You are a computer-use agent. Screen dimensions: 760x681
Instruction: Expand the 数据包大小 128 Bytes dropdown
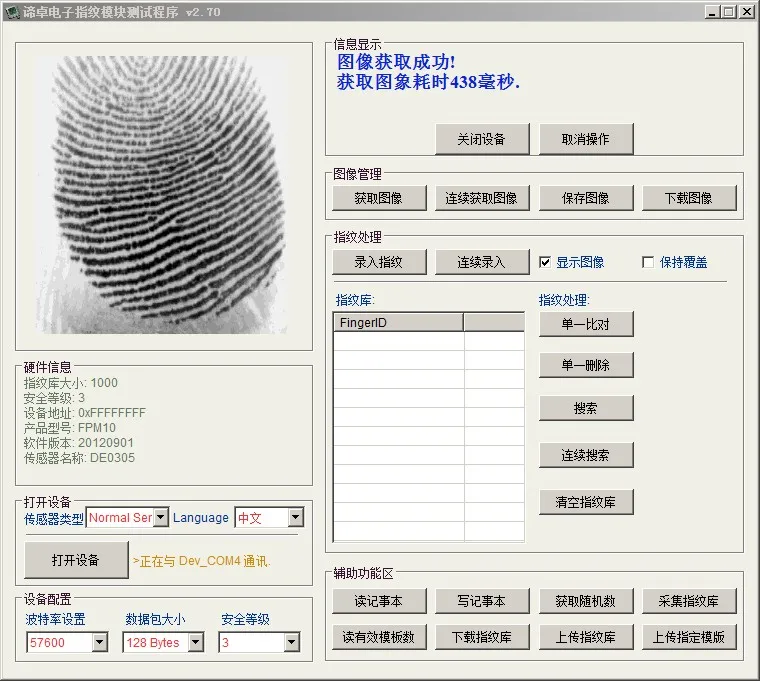[195, 643]
